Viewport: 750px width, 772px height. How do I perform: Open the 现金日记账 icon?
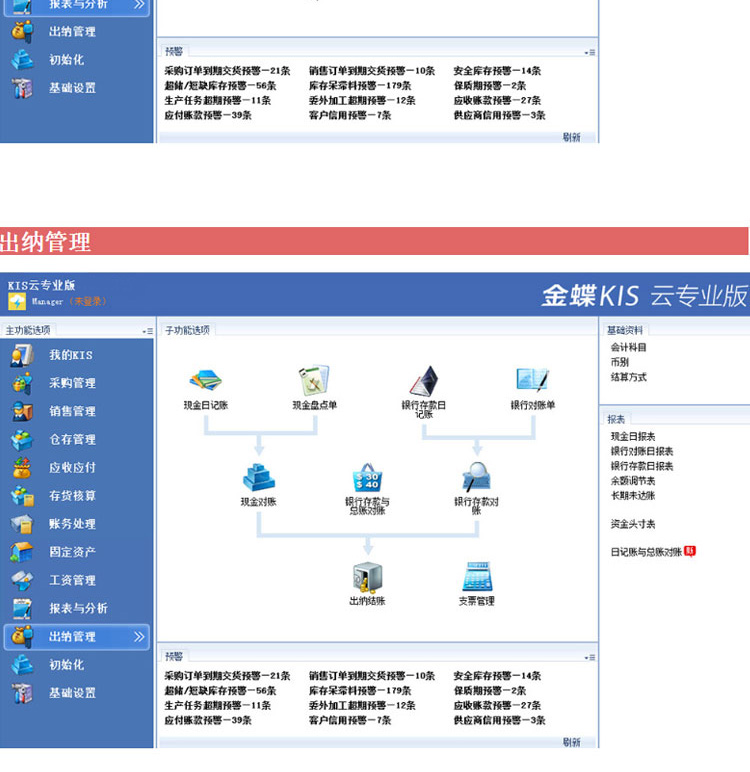206,381
